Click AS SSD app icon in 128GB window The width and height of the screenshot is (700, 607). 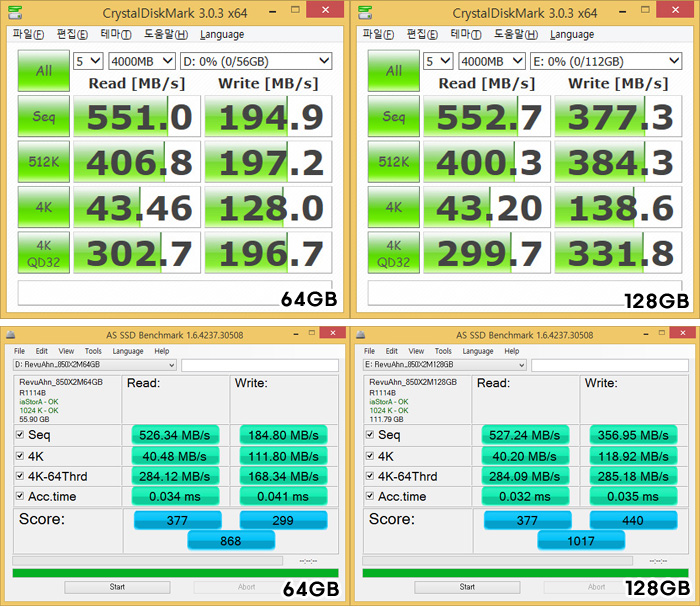(361, 335)
